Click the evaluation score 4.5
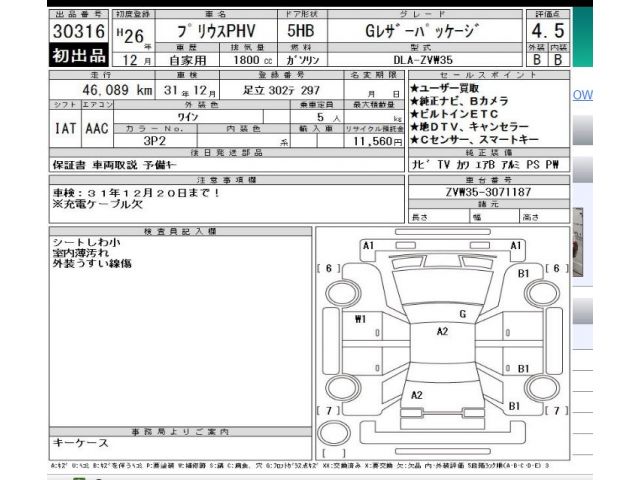Screen dimensions: 640x480 (x=548, y=31)
